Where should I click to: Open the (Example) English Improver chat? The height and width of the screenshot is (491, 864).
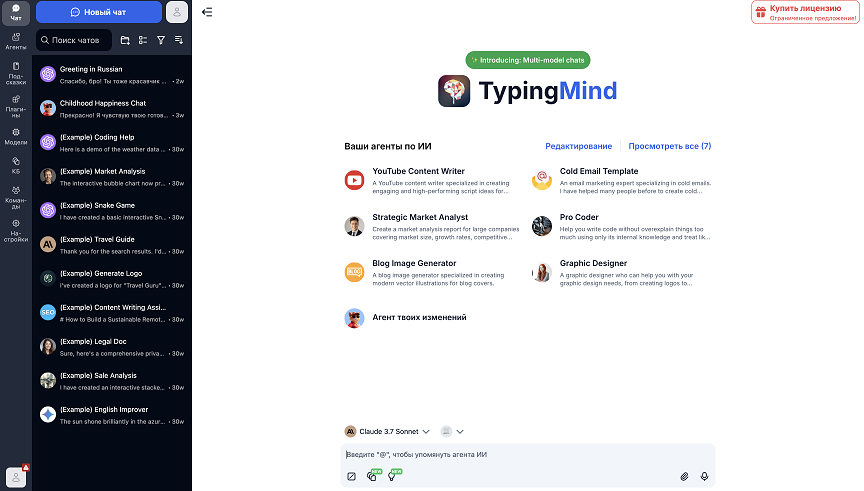(x=112, y=415)
